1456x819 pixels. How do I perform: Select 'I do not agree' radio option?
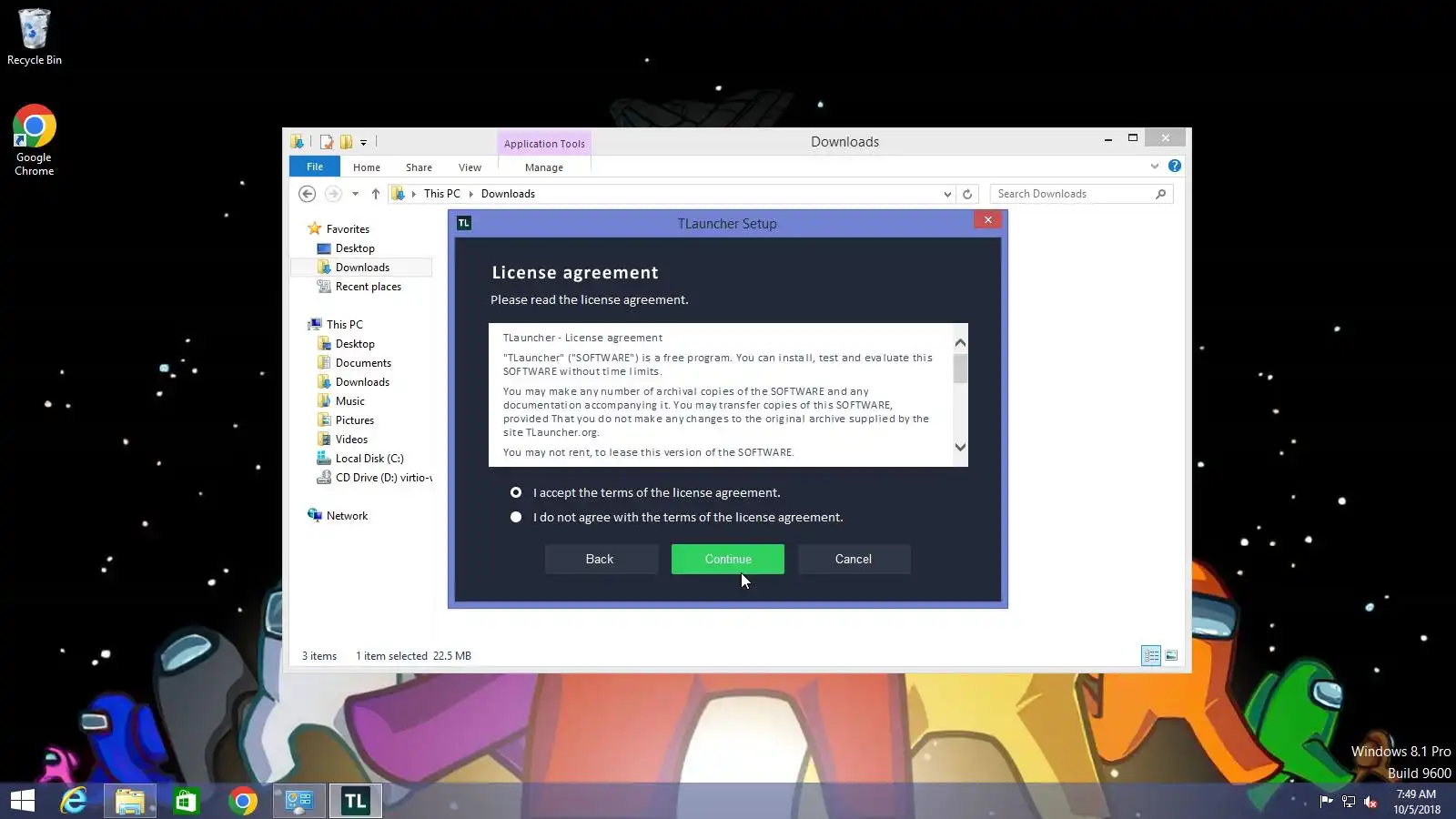point(516,517)
